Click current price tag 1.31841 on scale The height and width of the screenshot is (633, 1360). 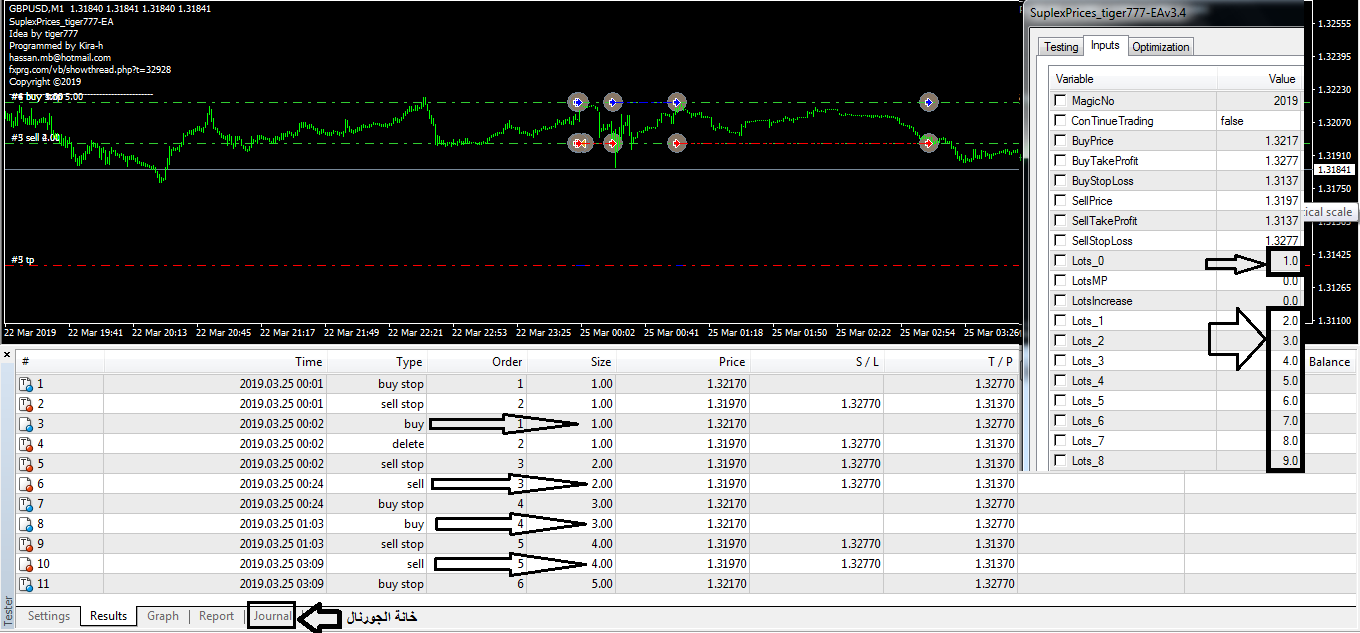pyautogui.click(x=1334, y=170)
